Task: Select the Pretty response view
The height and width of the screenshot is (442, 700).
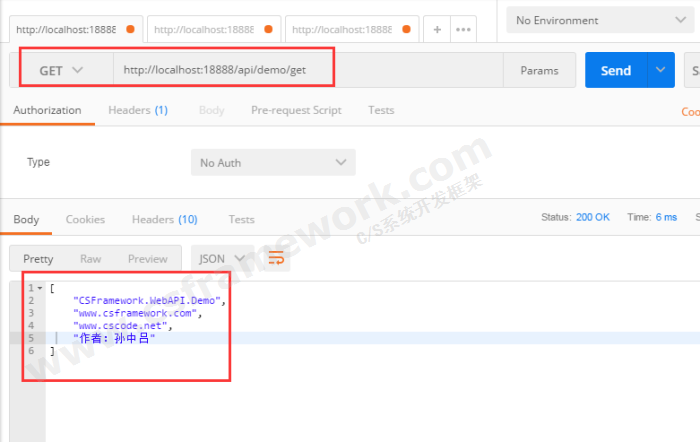Action: (x=38, y=259)
